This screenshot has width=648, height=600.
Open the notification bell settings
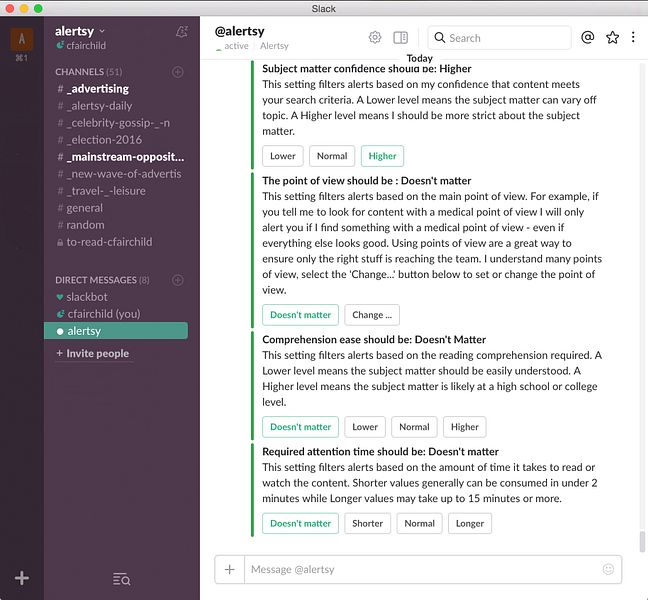pos(181,32)
